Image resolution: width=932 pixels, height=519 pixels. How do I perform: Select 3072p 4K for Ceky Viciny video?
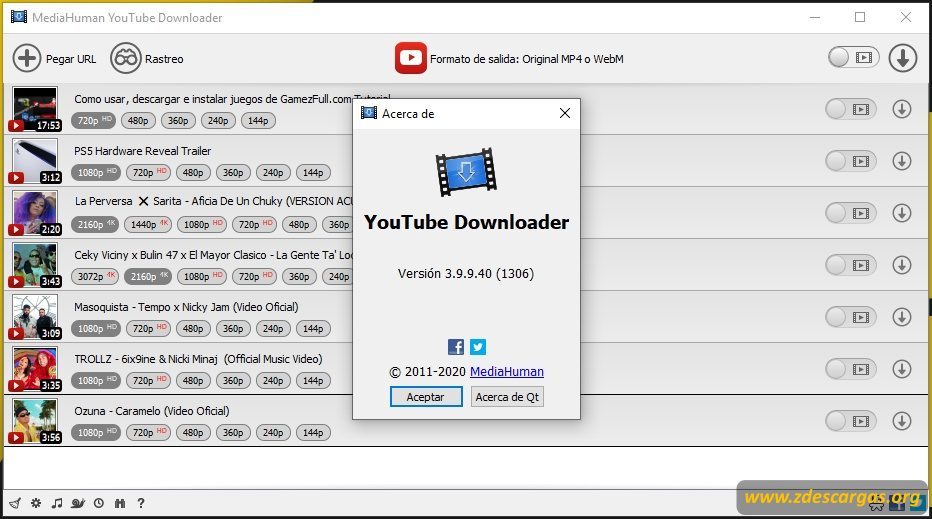coord(95,276)
